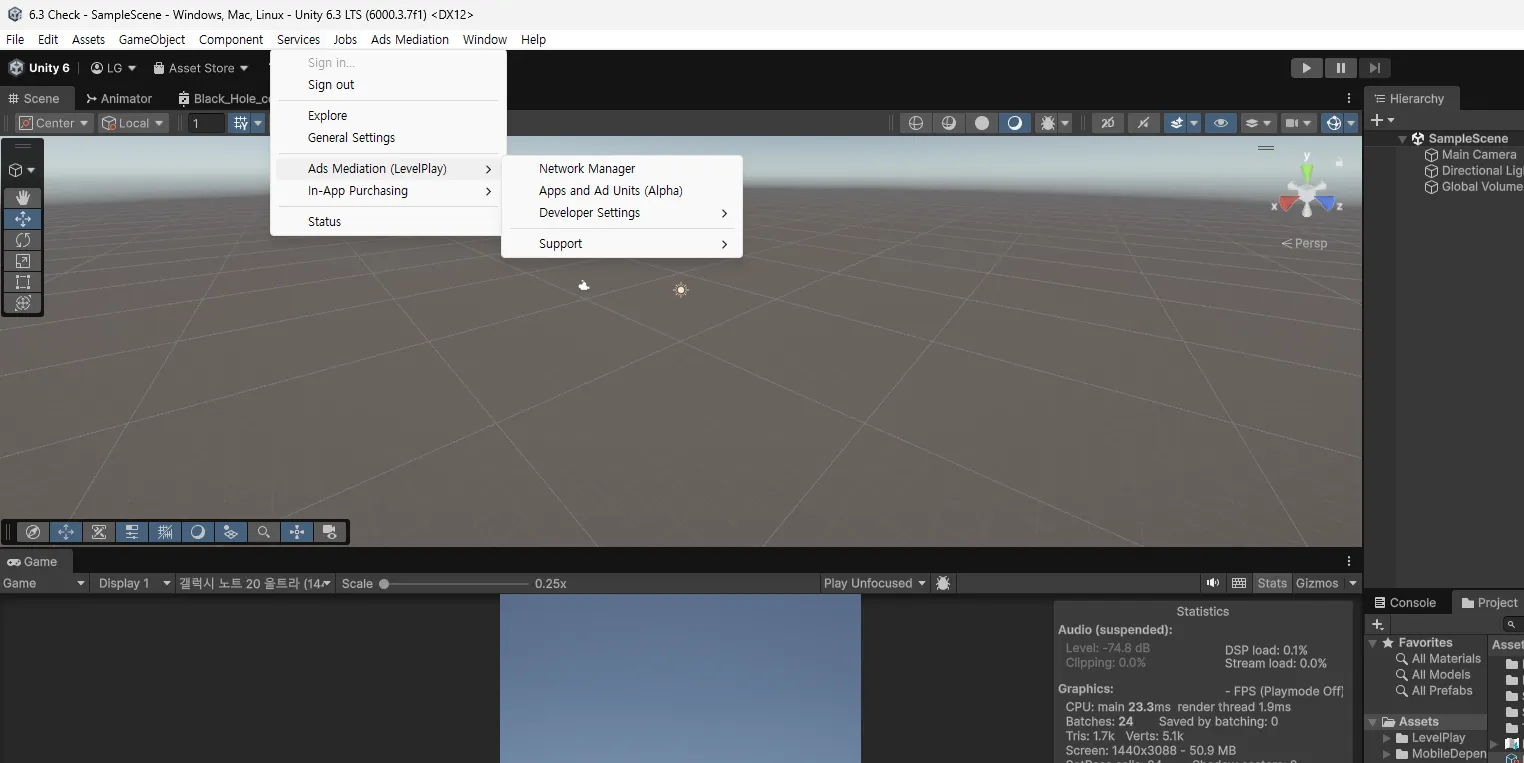Click the Game panel three-dot options menu
This screenshot has width=1524, height=763.
coord(1349,561)
